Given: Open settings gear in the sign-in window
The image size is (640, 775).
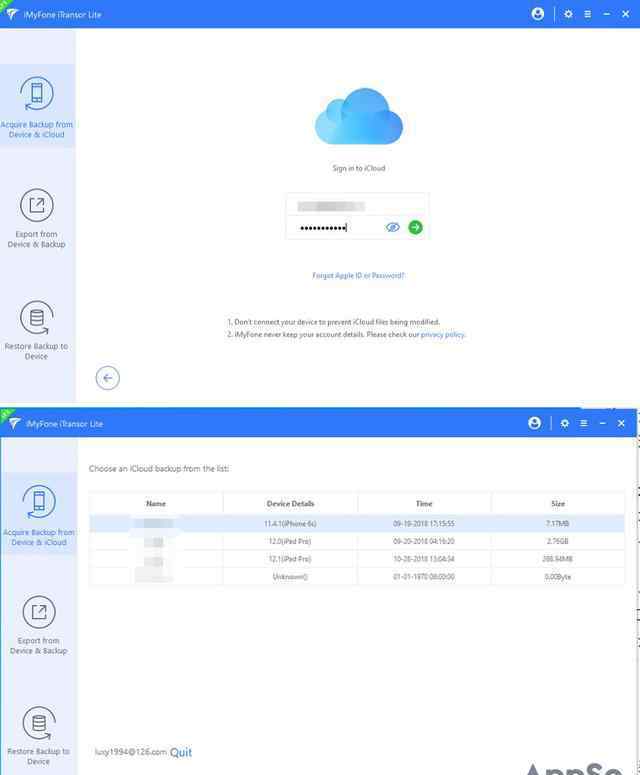Looking at the screenshot, I should pos(568,14).
